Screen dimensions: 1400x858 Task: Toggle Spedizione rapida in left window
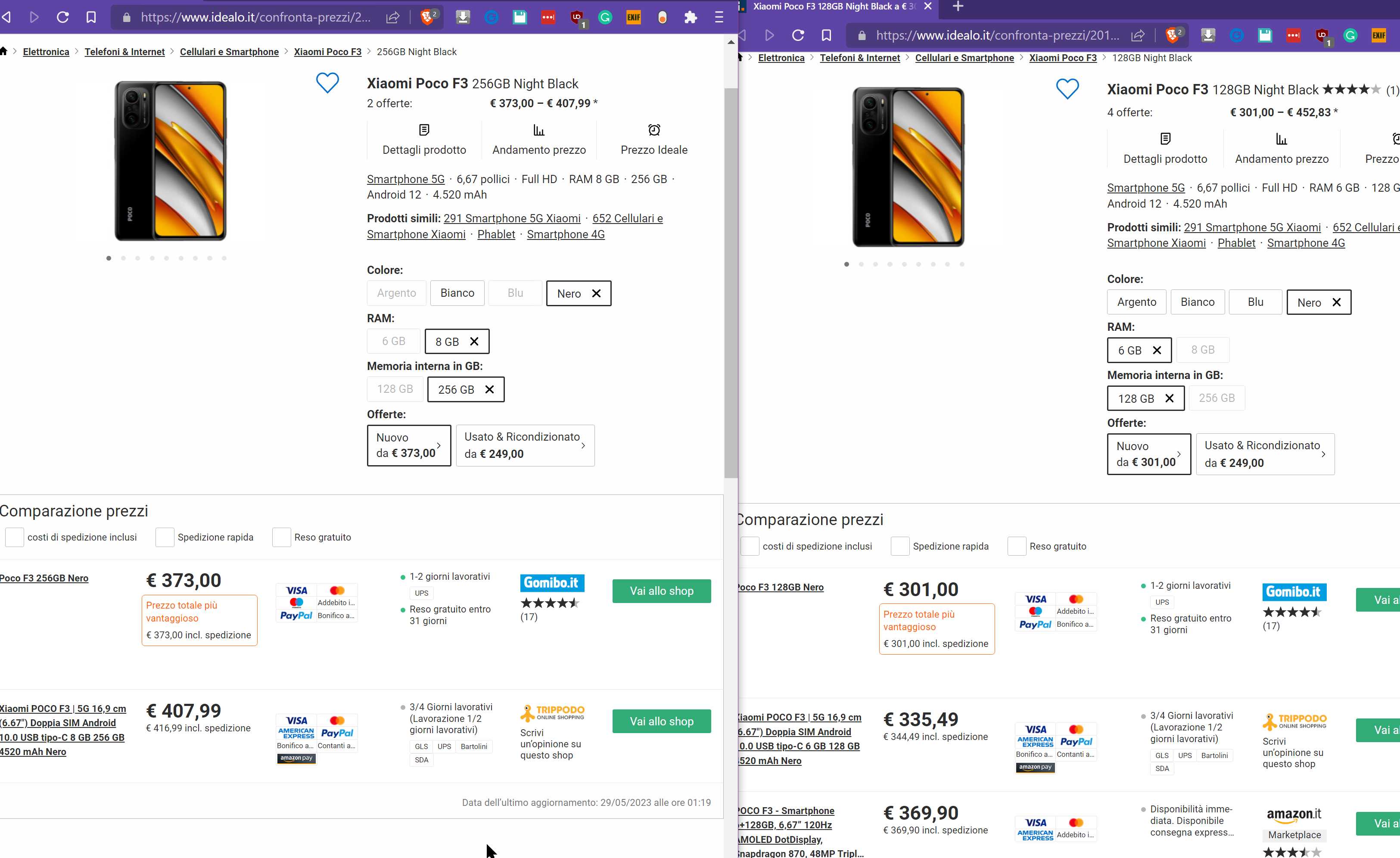tap(165, 537)
